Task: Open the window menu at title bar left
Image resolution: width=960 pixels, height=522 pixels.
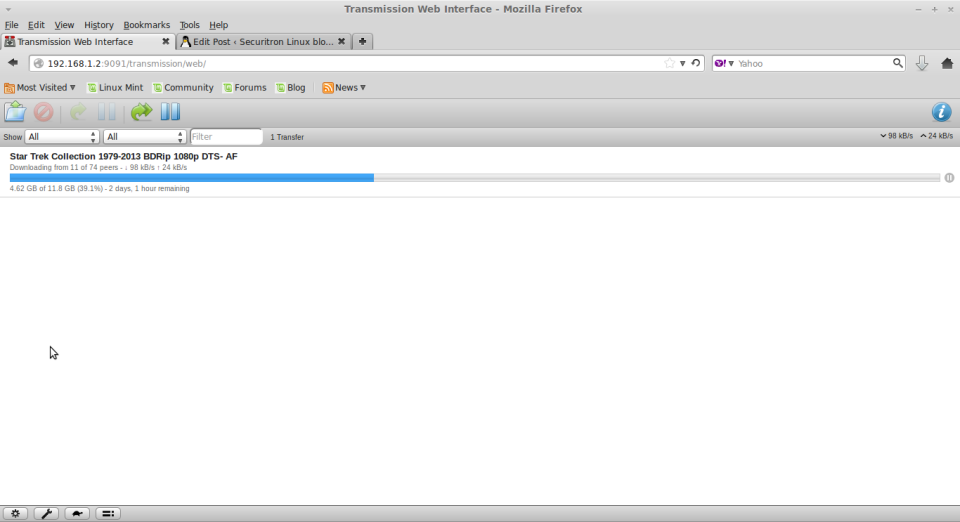Action: [x=8, y=9]
